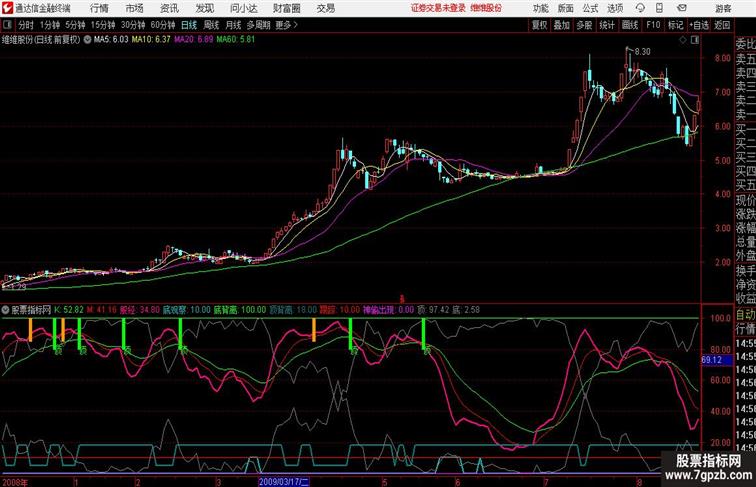The width and height of the screenshot is (756, 487).
Task: Switch to the 15分钟 period tab
Action: pos(103,25)
